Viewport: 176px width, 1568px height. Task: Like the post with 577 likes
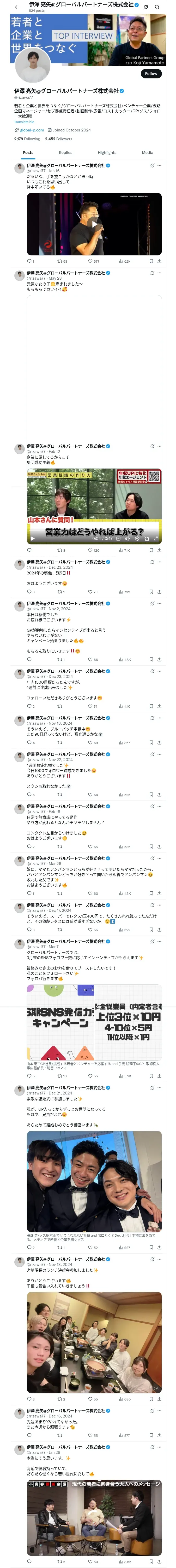point(93,261)
